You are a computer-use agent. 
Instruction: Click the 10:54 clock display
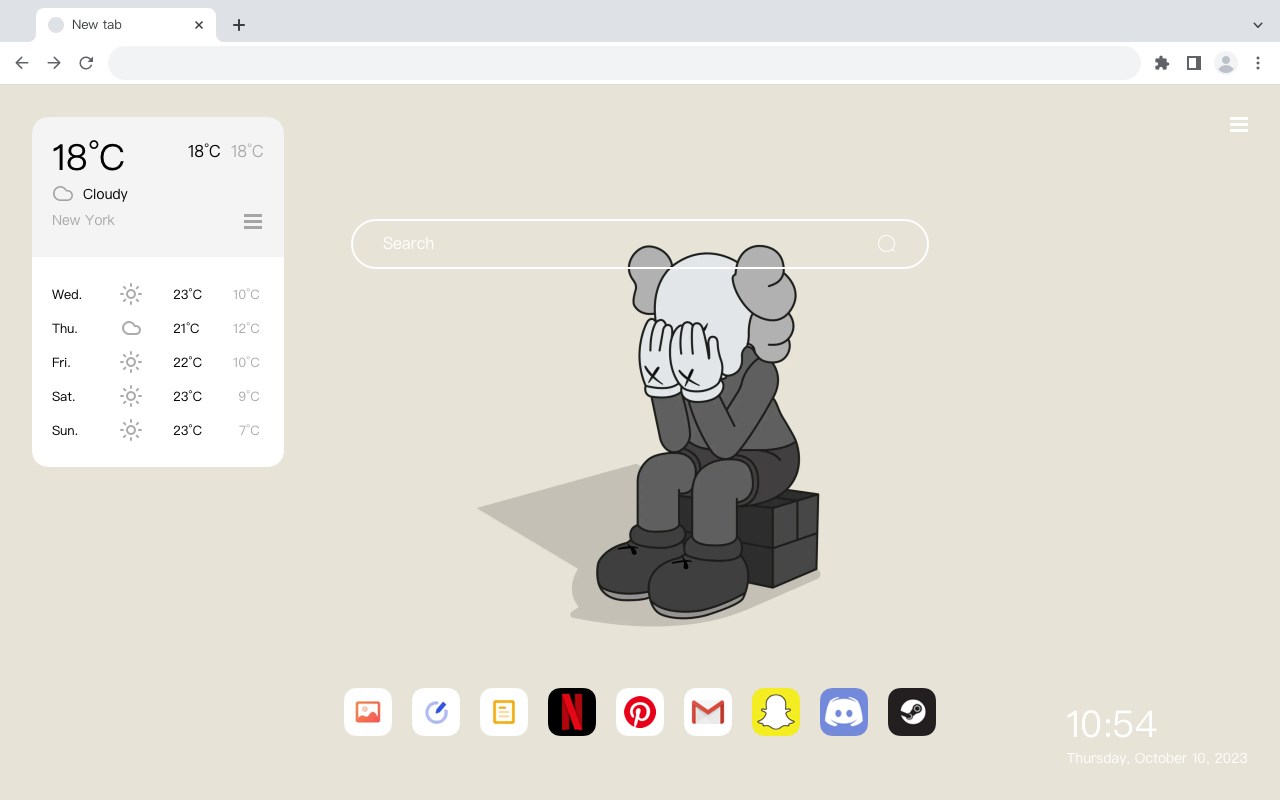coord(1111,724)
